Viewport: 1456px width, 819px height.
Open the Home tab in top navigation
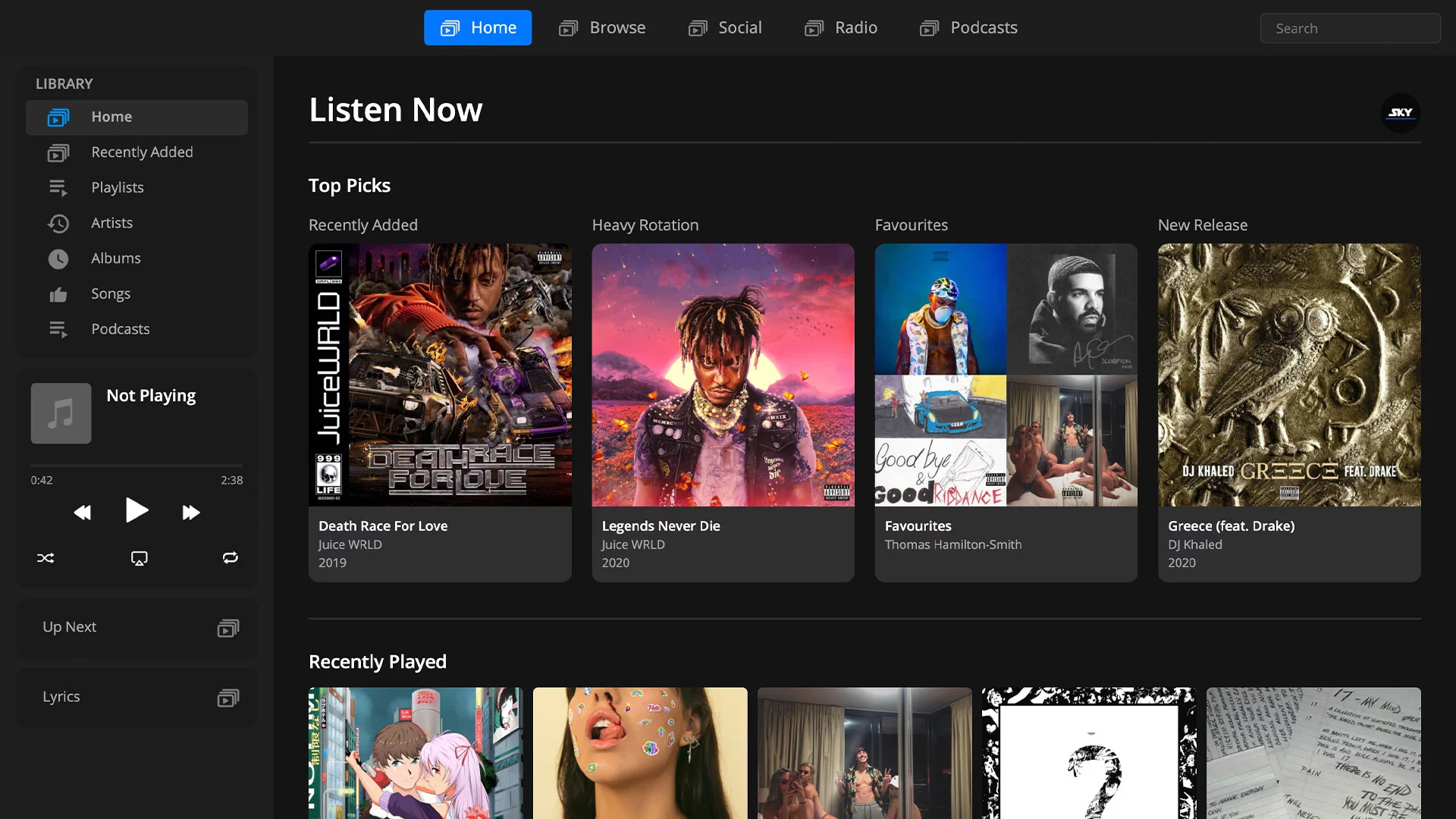point(478,28)
